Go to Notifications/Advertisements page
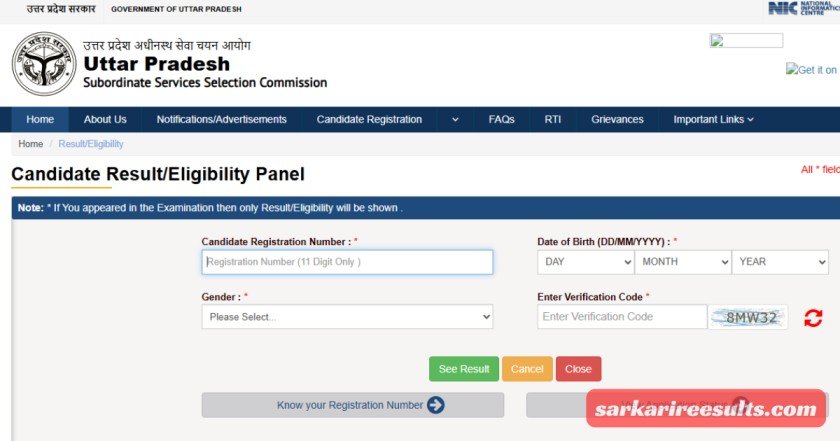 click(221, 120)
